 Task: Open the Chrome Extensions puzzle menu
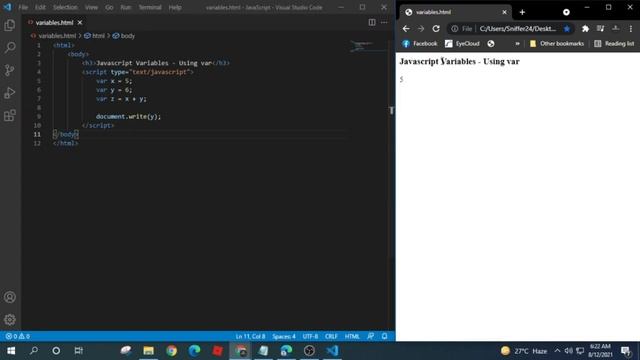click(x=585, y=29)
